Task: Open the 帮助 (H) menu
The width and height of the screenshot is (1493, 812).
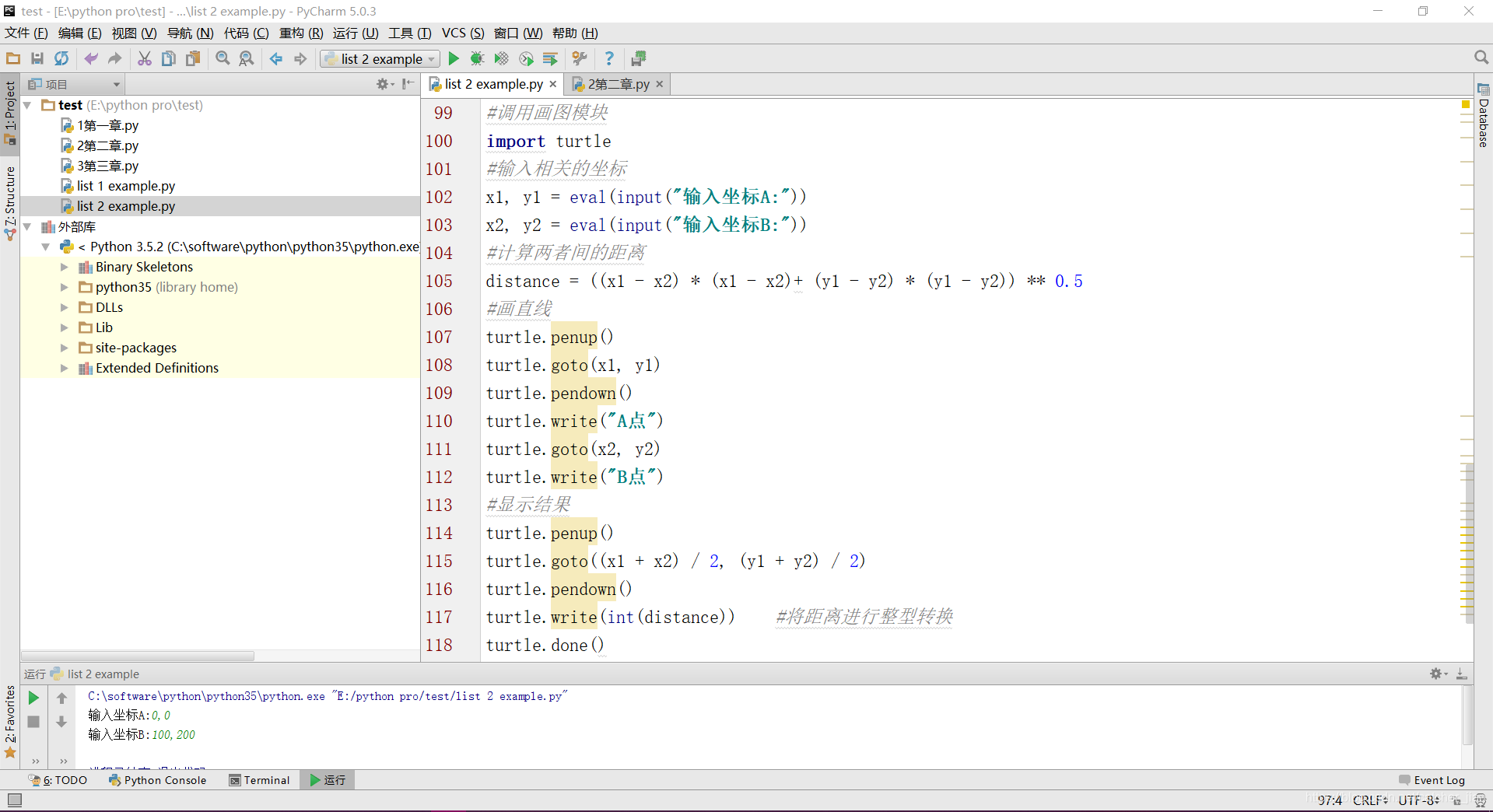Action: 575,33
